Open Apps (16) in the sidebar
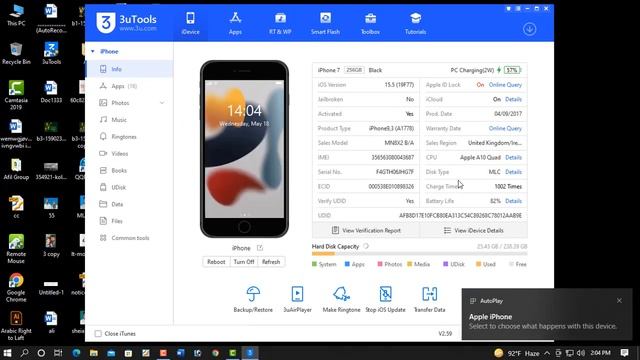The height and width of the screenshot is (360, 640). [129, 86]
